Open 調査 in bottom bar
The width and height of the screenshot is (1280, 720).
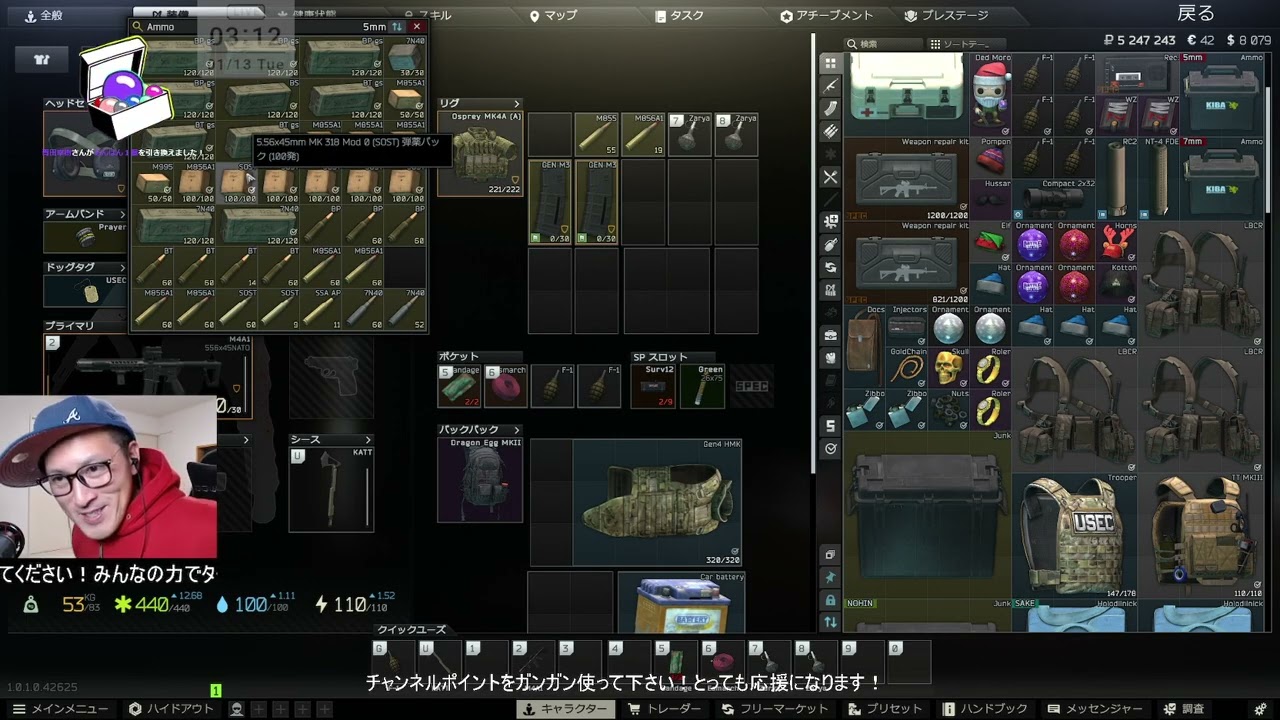tap(1184, 709)
